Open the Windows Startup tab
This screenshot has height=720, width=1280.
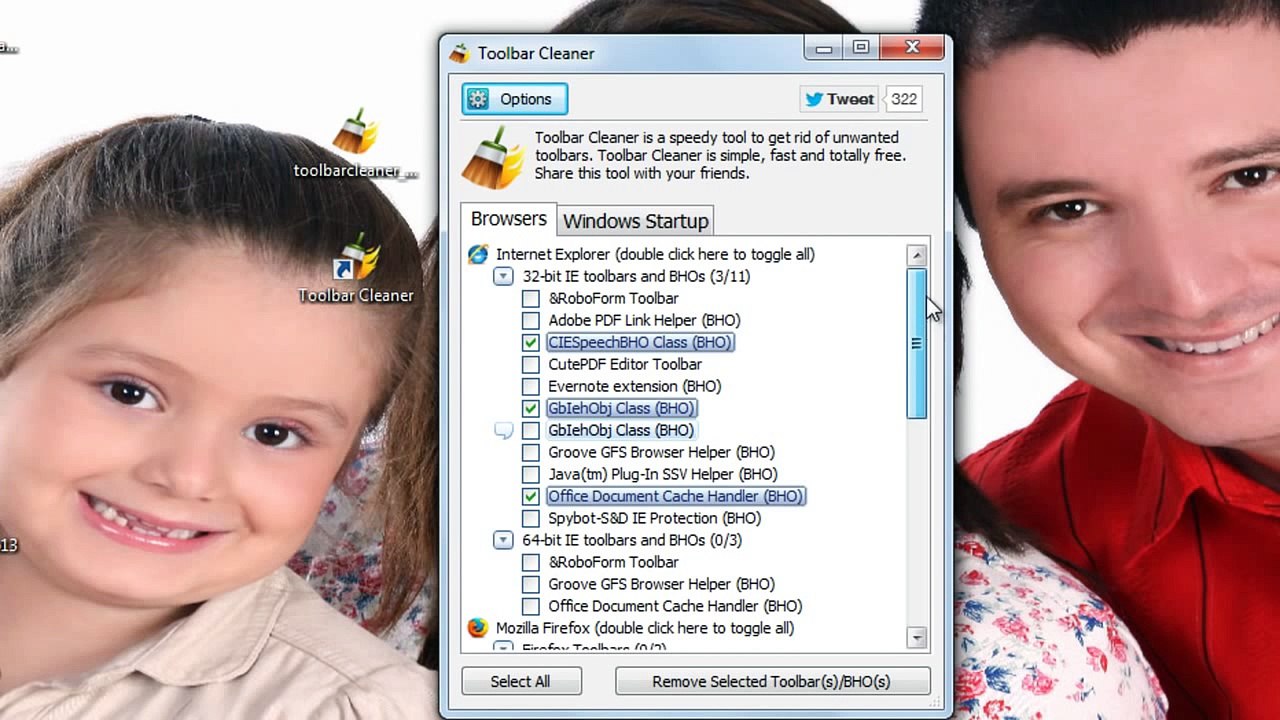pyautogui.click(x=636, y=221)
